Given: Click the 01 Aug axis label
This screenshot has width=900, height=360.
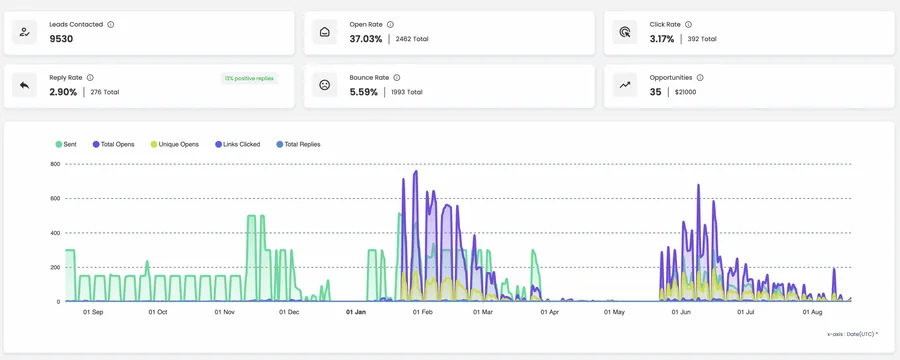Looking at the screenshot, I should (x=812, y=312).
